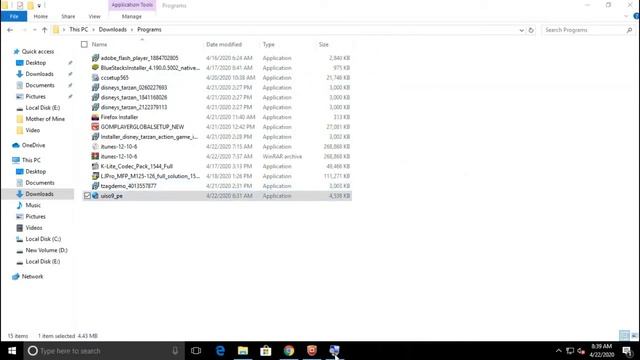Click the taskbar search box
Screen dimensions: 640x360
pyautogui.click(x=104, y=351)
